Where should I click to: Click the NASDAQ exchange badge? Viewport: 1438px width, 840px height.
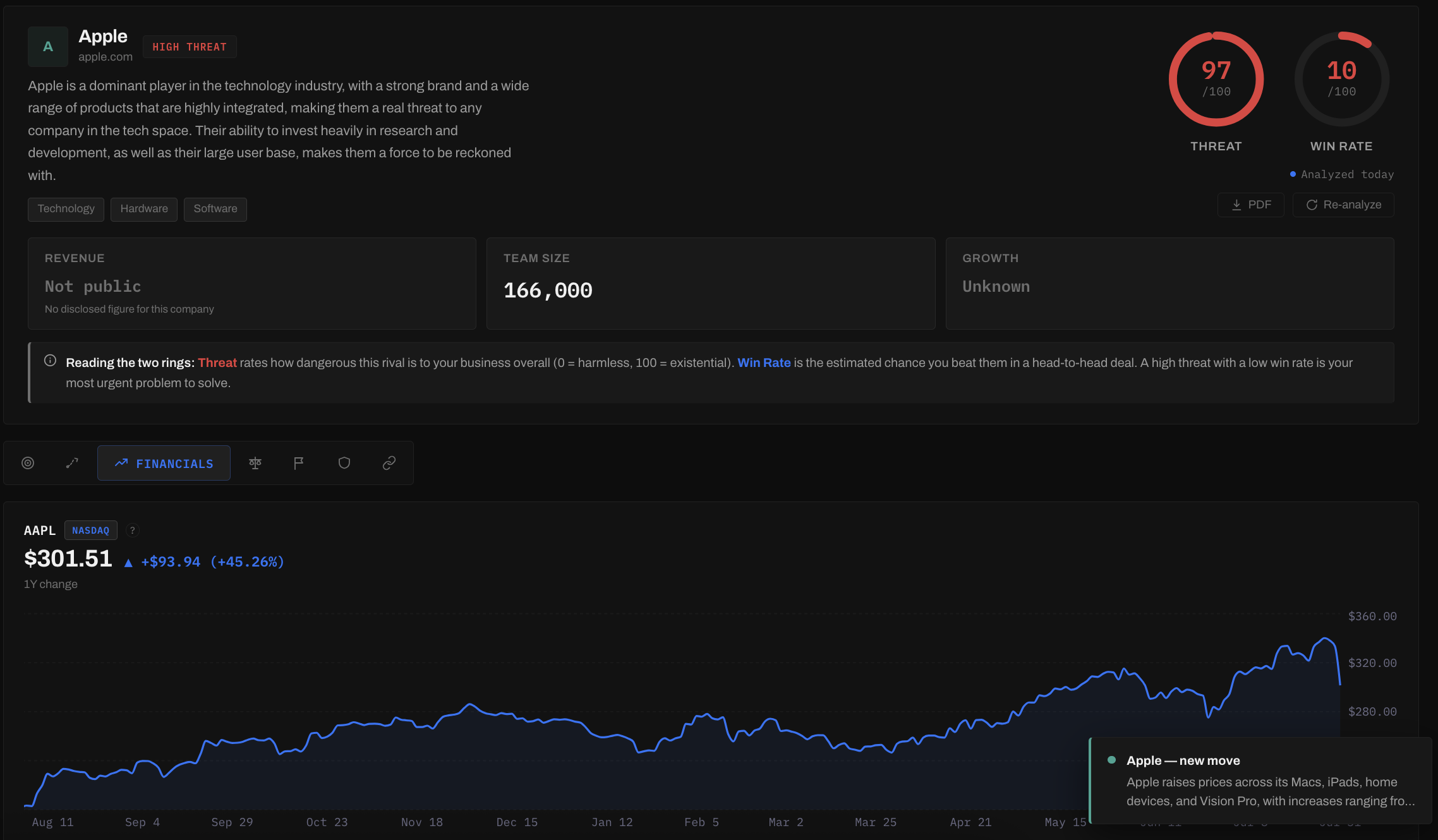pos(91,531)
